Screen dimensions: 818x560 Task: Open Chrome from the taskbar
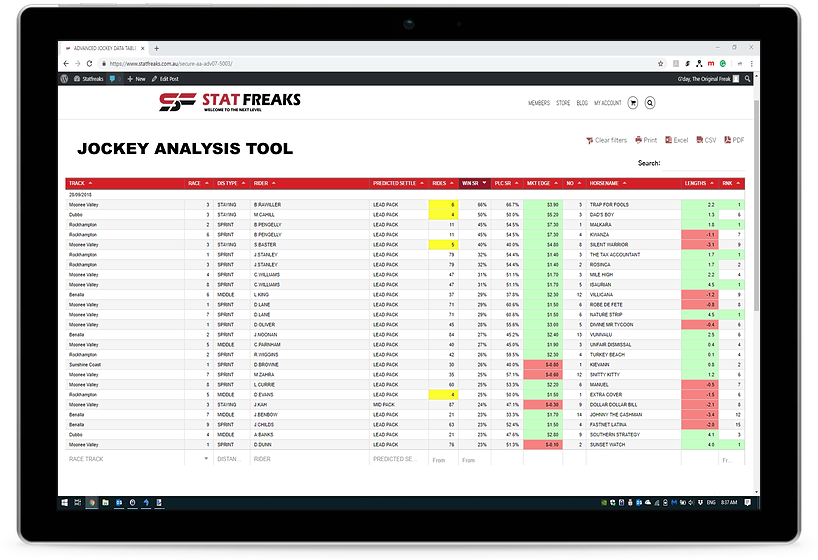(x=92, y=503)
